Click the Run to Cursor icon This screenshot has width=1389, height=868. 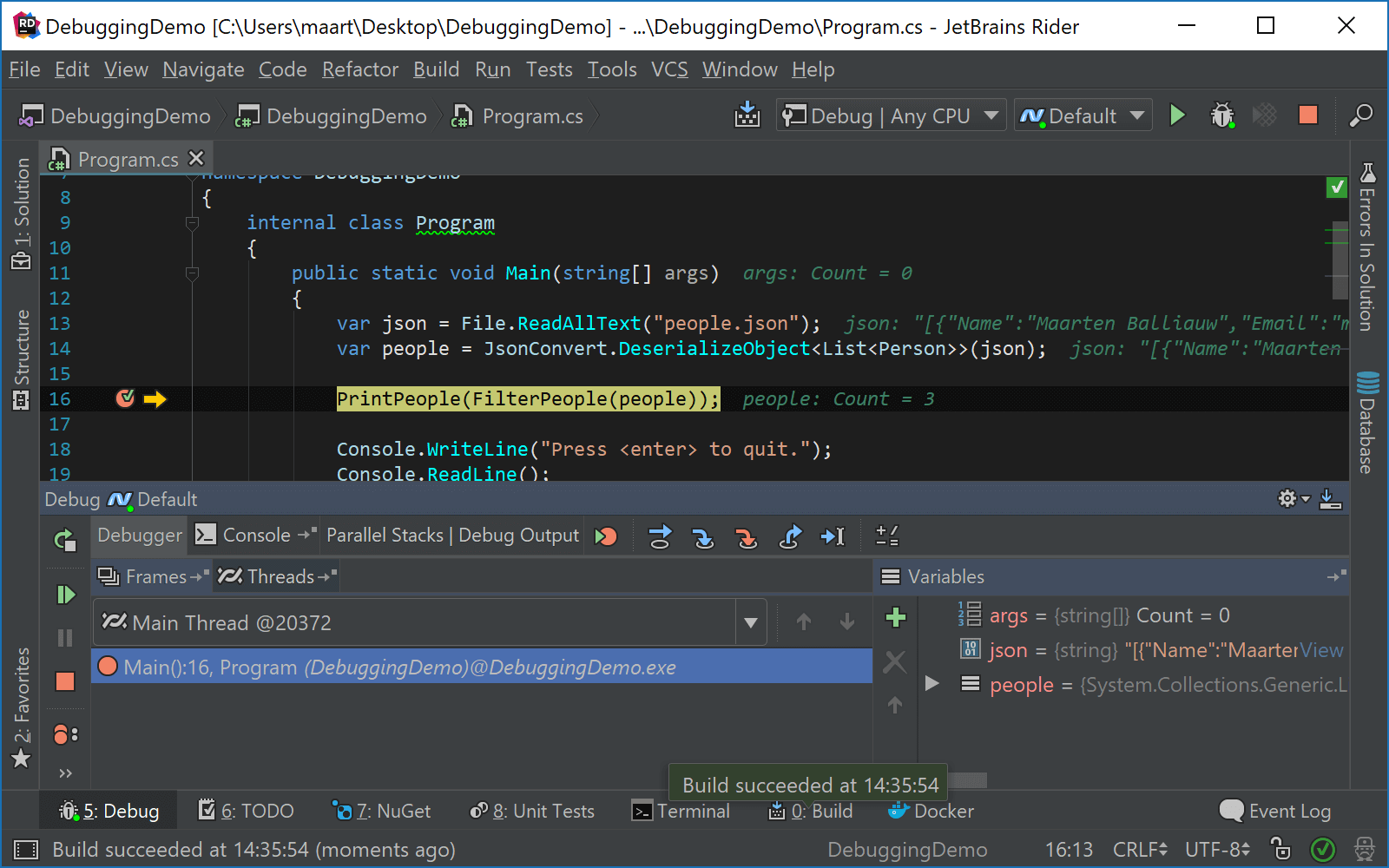coord(833,536)
